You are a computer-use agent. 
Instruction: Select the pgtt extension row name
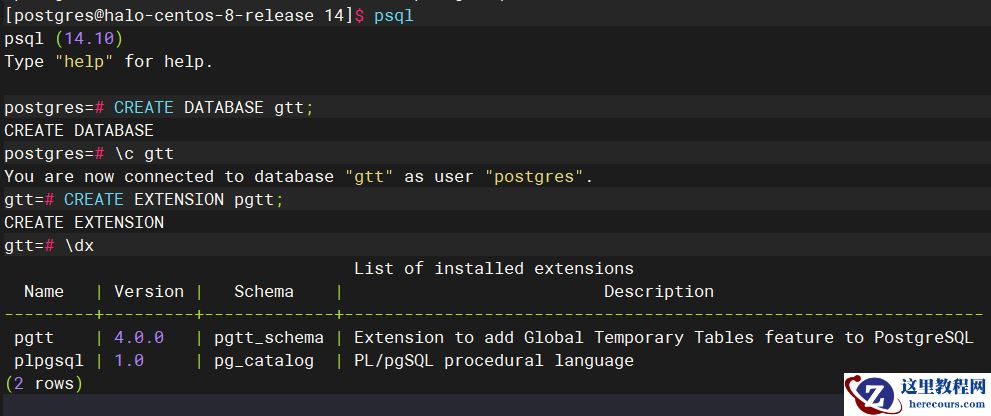coord(34,338)
